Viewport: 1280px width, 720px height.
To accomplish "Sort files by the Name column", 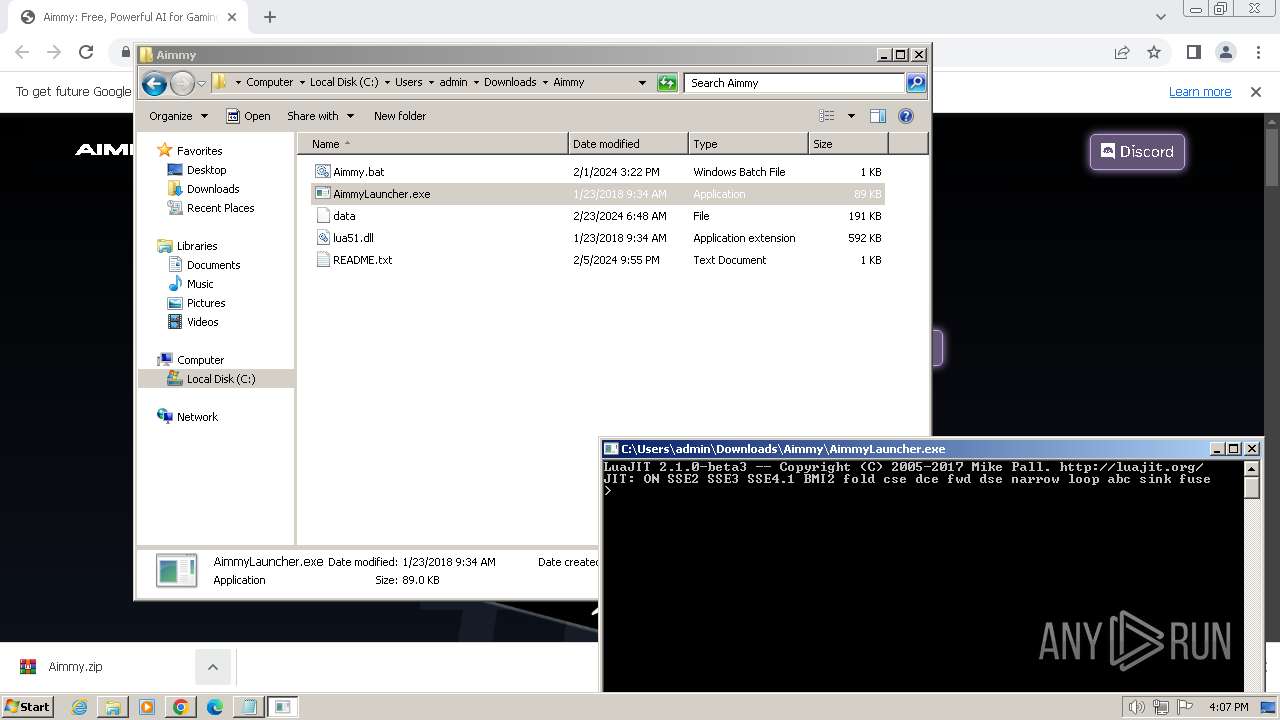I will click(432, 144).
